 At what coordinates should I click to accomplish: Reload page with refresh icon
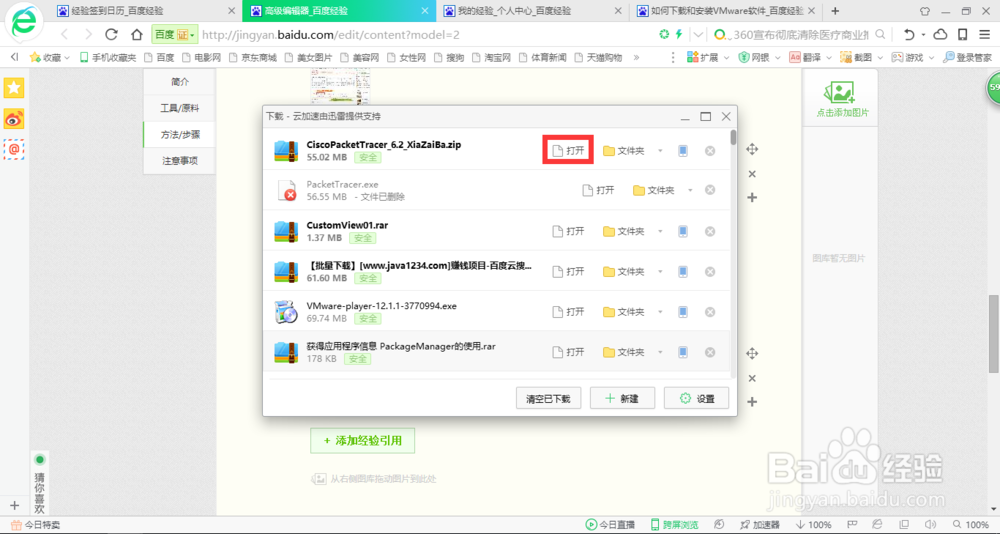pos(112,34)
